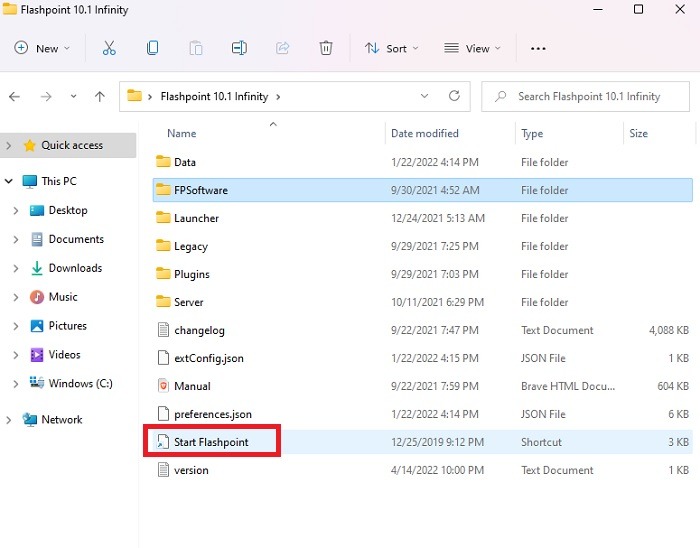Click the Paste clipboard icon

pos(196,48)
